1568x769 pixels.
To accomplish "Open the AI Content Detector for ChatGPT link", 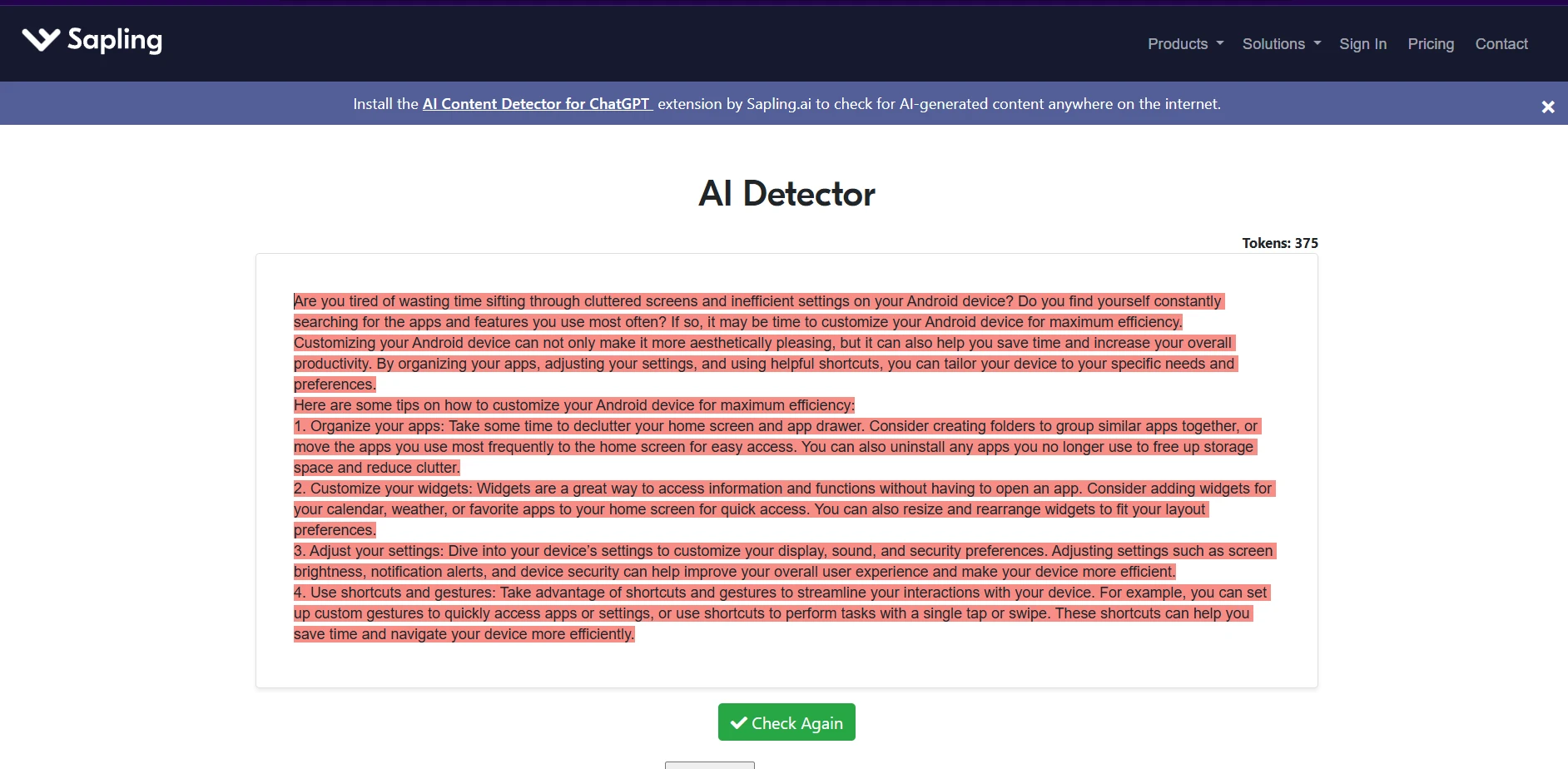I will pos(536,103).
